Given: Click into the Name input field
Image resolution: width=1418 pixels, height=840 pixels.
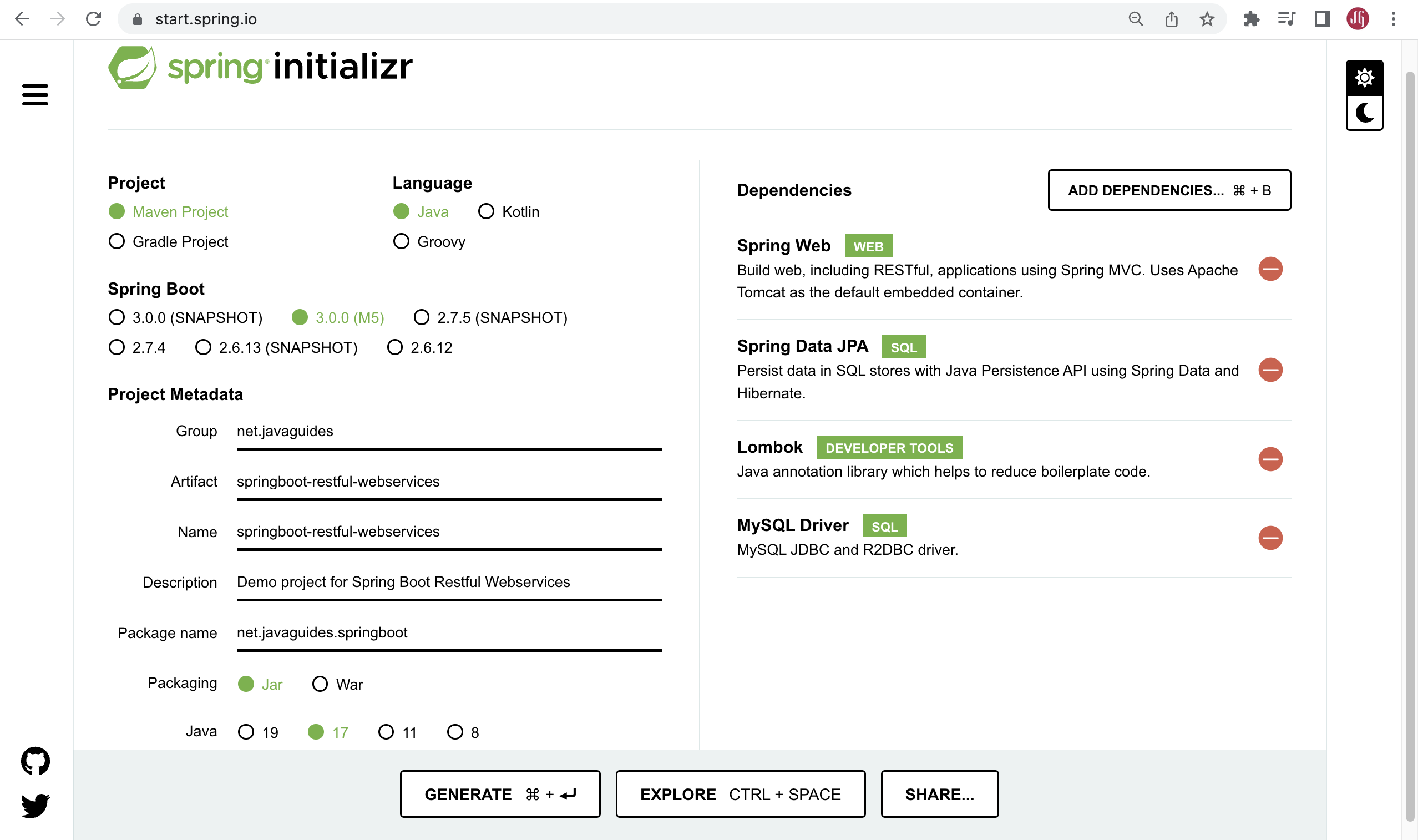Looking at the screenshot, I should click(449, 532).
